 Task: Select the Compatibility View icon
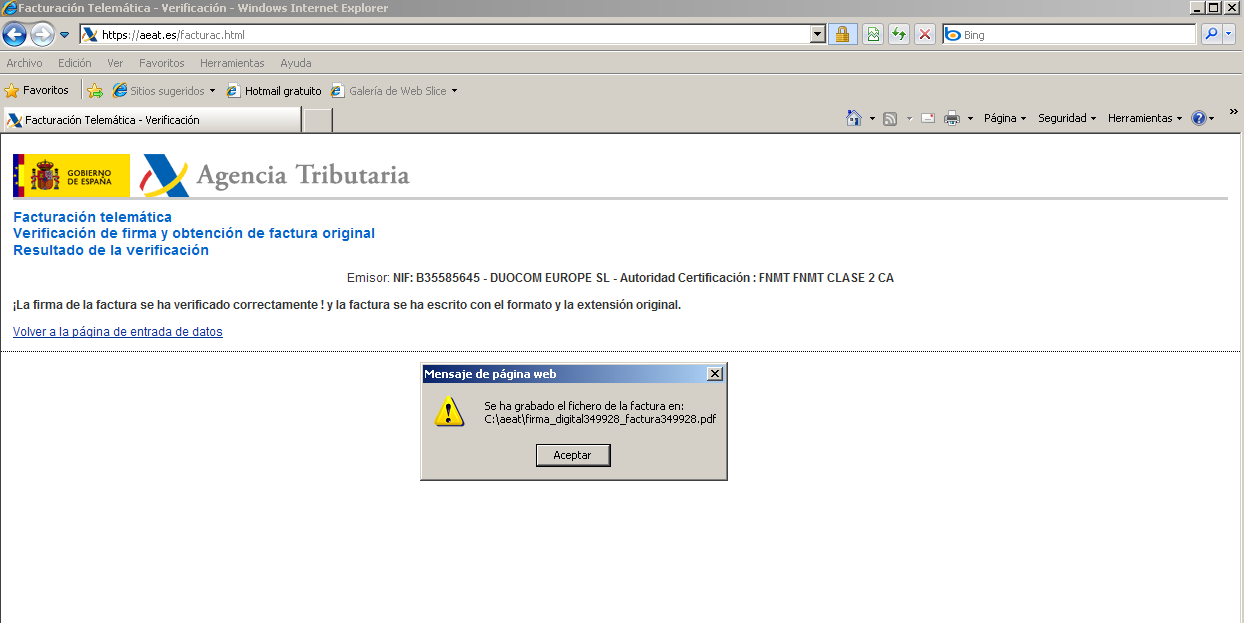873,33
